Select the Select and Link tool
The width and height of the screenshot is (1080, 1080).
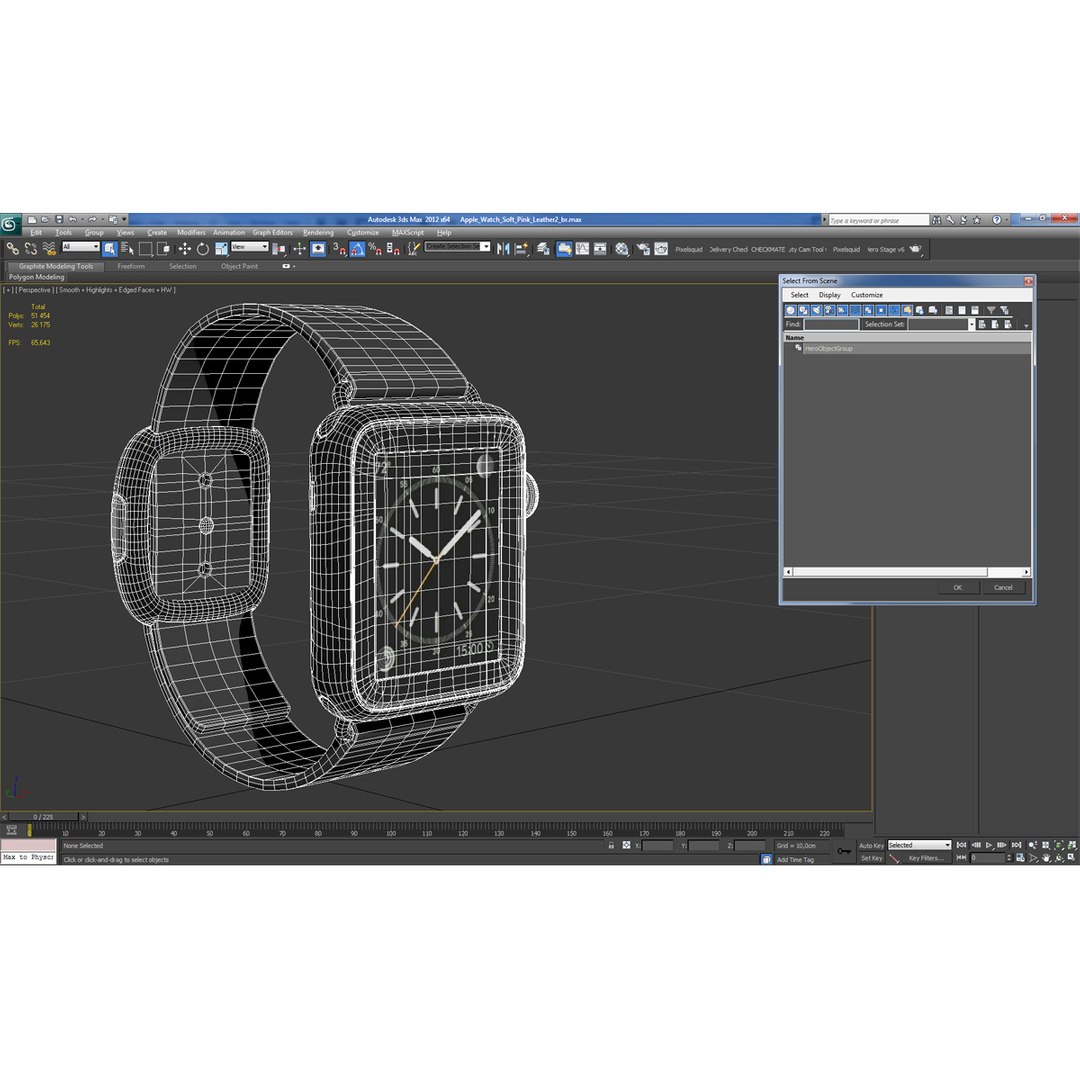pyautogui.click(x=12, y=249)
